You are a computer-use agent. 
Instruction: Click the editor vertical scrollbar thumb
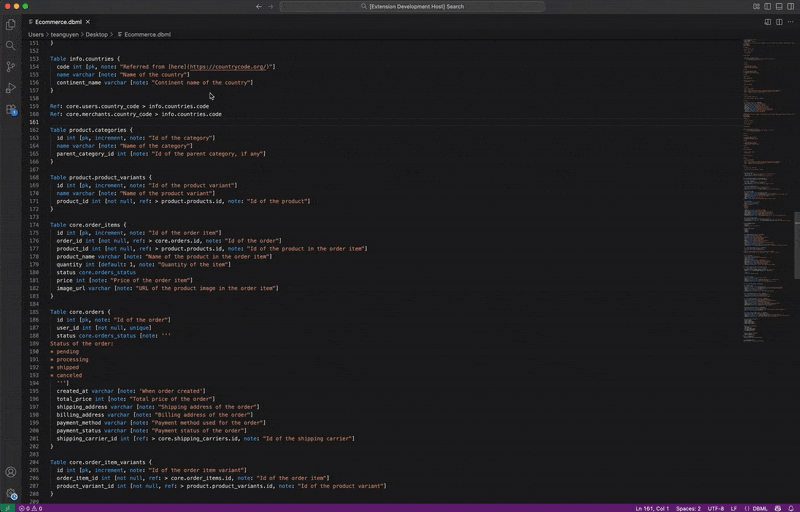point(797,245)
